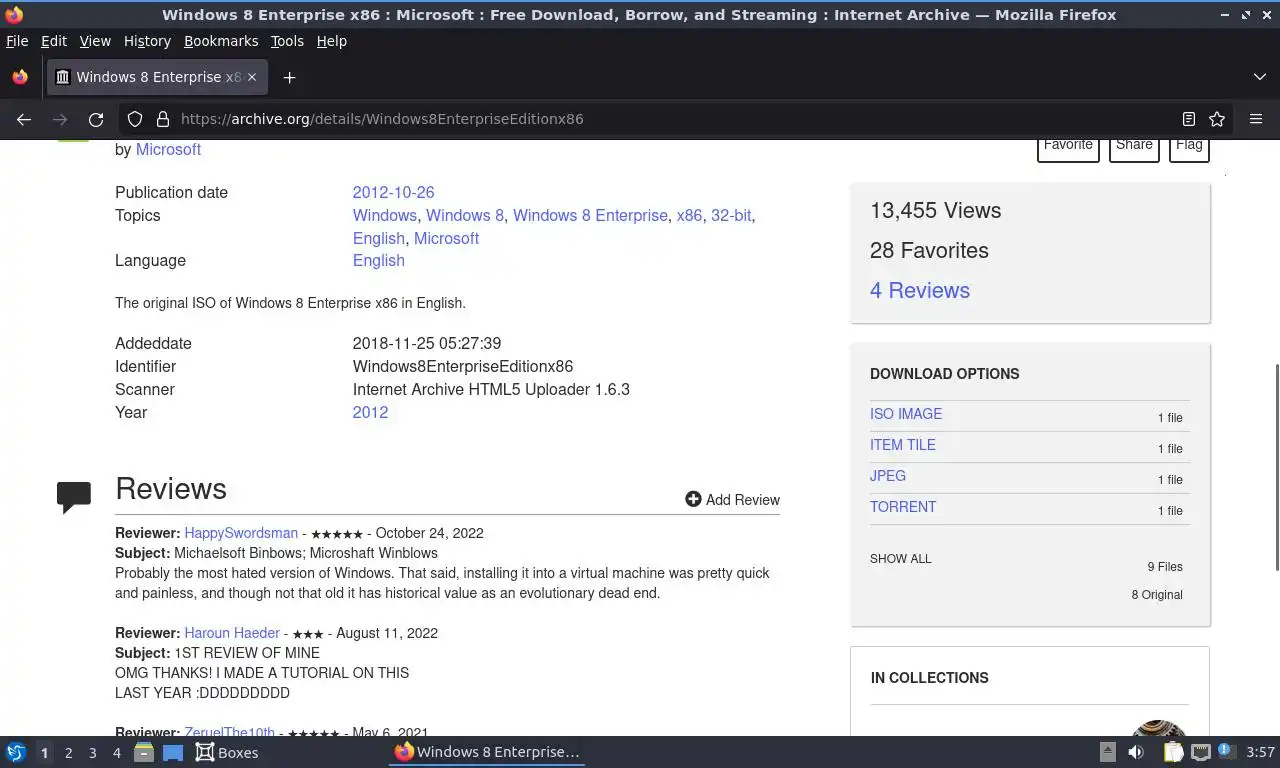Open the file manager taskbar icon

[144, 752]
